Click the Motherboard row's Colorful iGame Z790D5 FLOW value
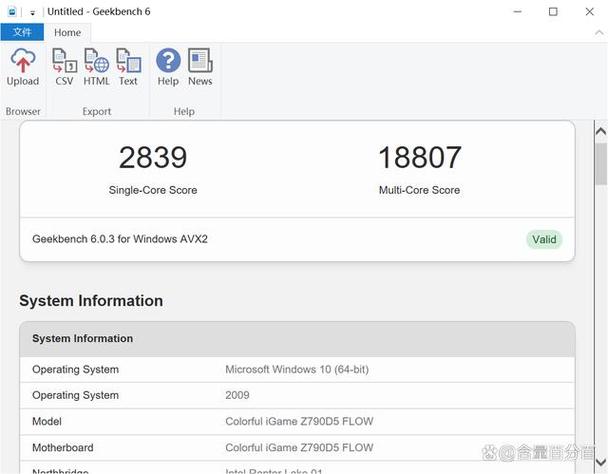608x474 pixels. [299, 448]
